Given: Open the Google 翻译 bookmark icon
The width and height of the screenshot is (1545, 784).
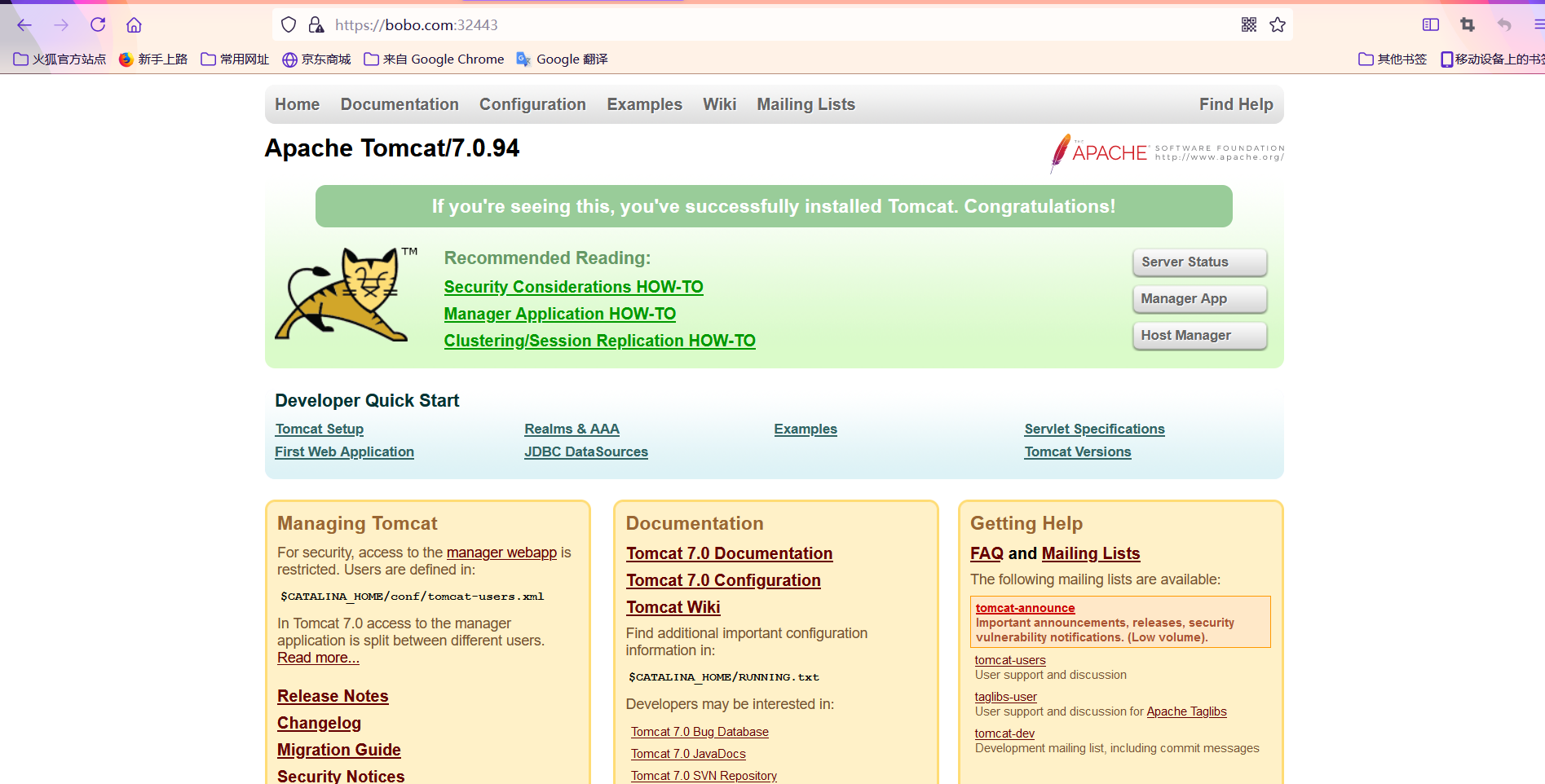Looking at the screenshot, I should 523,59.
